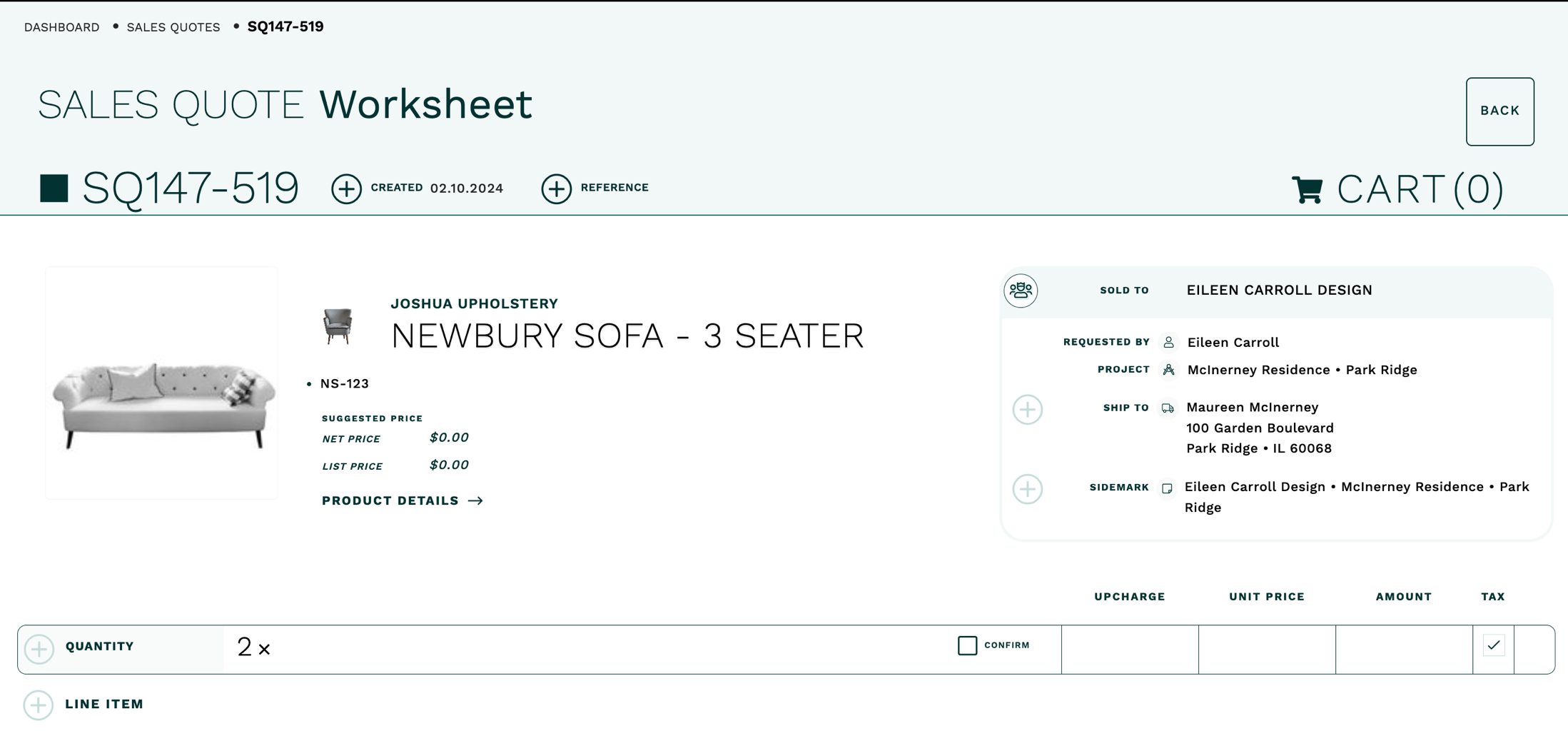Expand the Quantity plus control

pos(39,648)
